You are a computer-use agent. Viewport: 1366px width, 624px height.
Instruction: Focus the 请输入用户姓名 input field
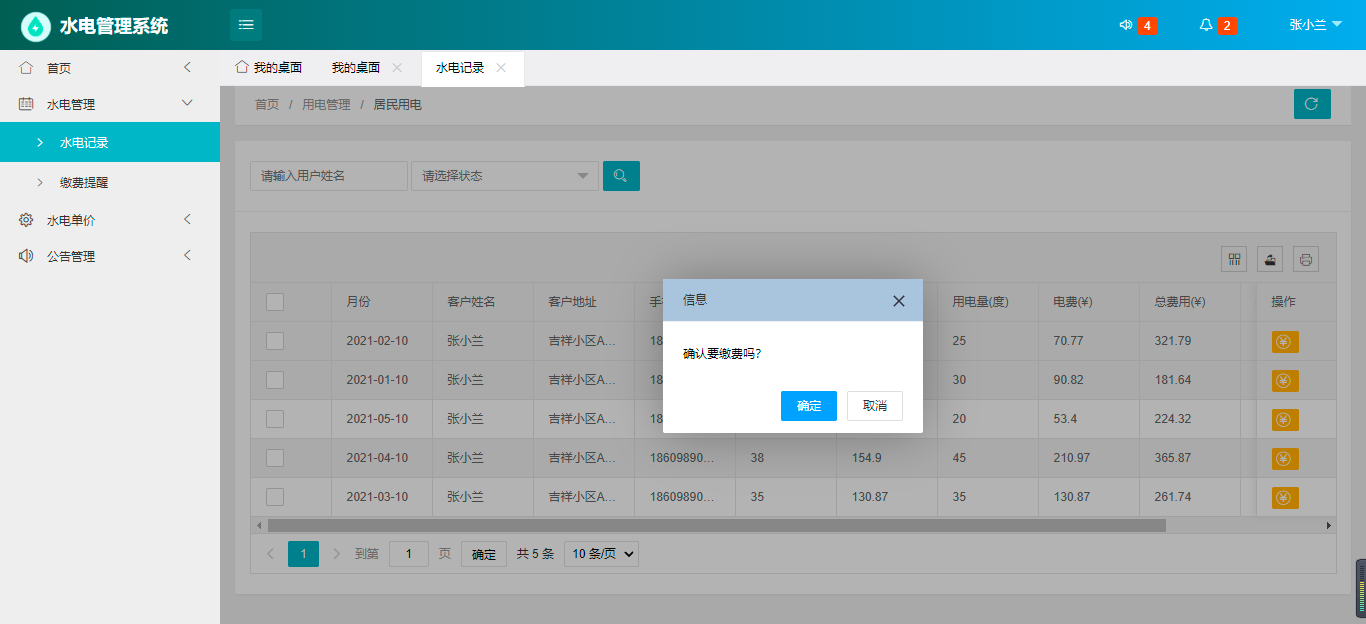tap(329, 176)
